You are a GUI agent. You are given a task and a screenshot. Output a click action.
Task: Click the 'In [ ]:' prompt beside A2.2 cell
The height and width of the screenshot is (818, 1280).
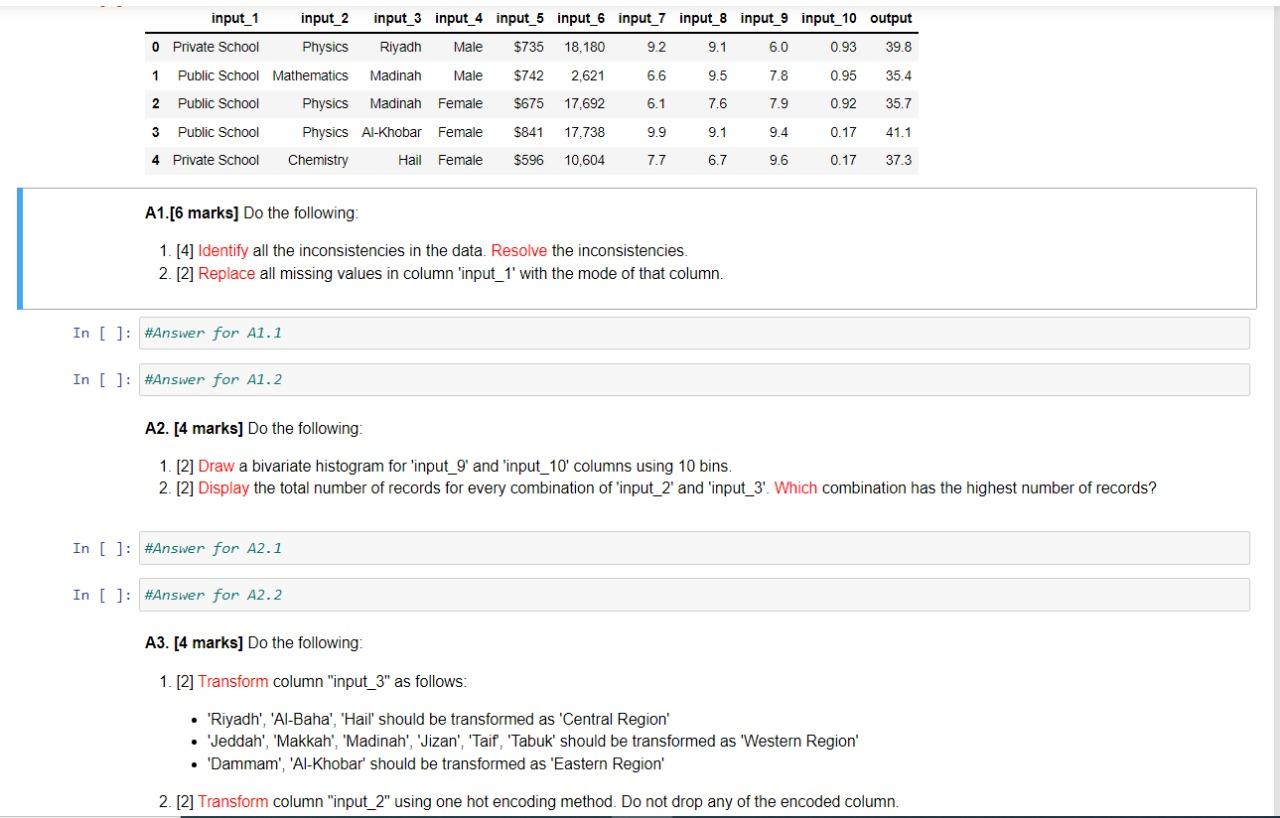(x=100, y=594)
